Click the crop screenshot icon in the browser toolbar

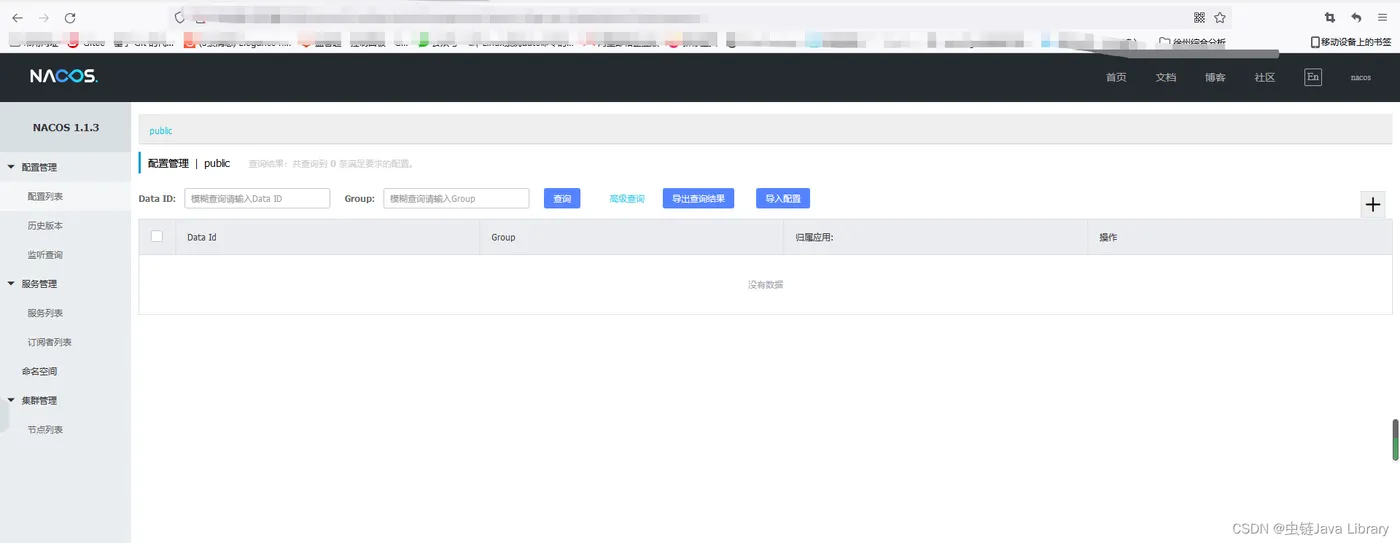point(1329,17)
